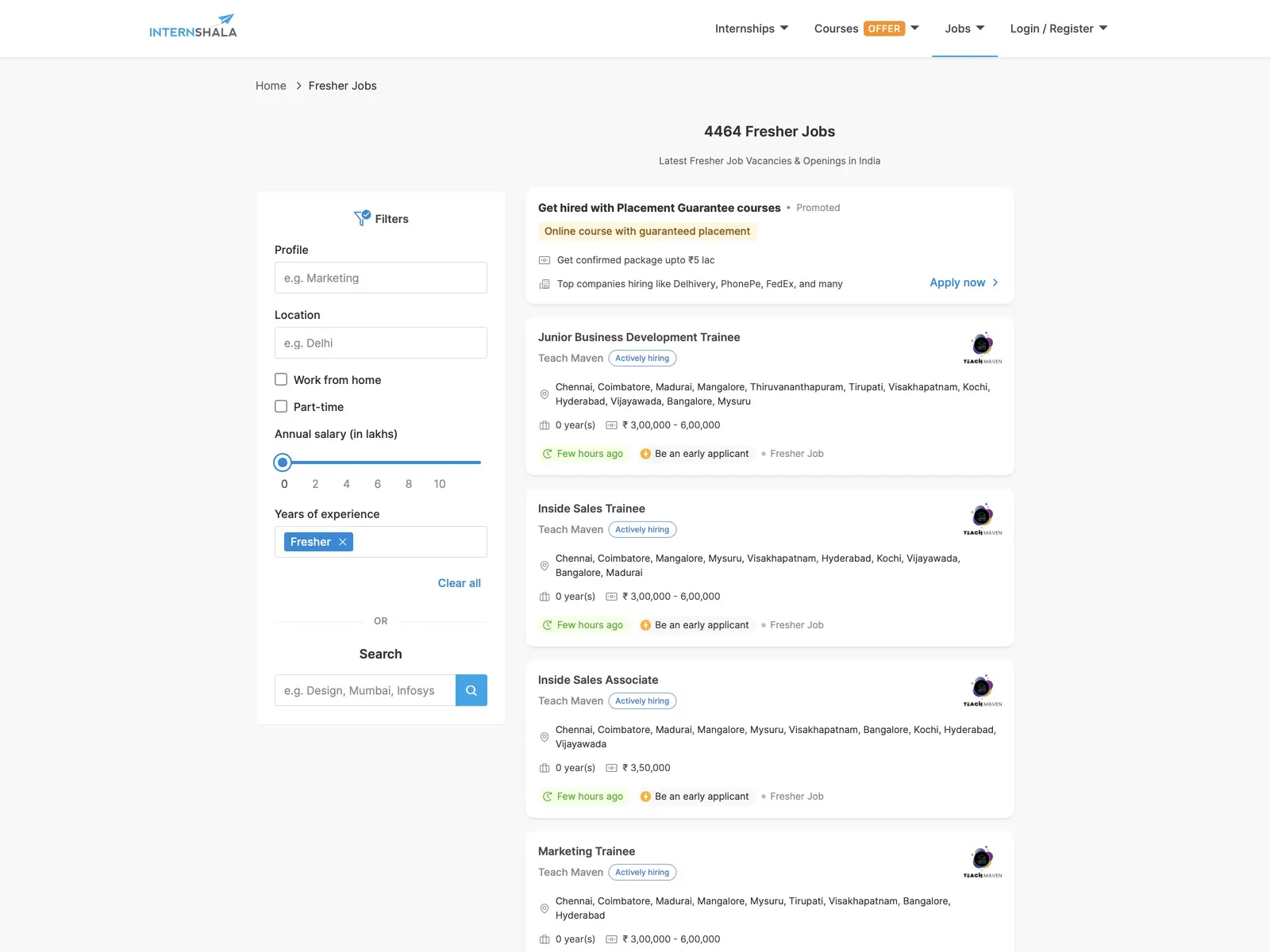Click salary slider track at value 6
The image size is (1270, 952).
378,463
